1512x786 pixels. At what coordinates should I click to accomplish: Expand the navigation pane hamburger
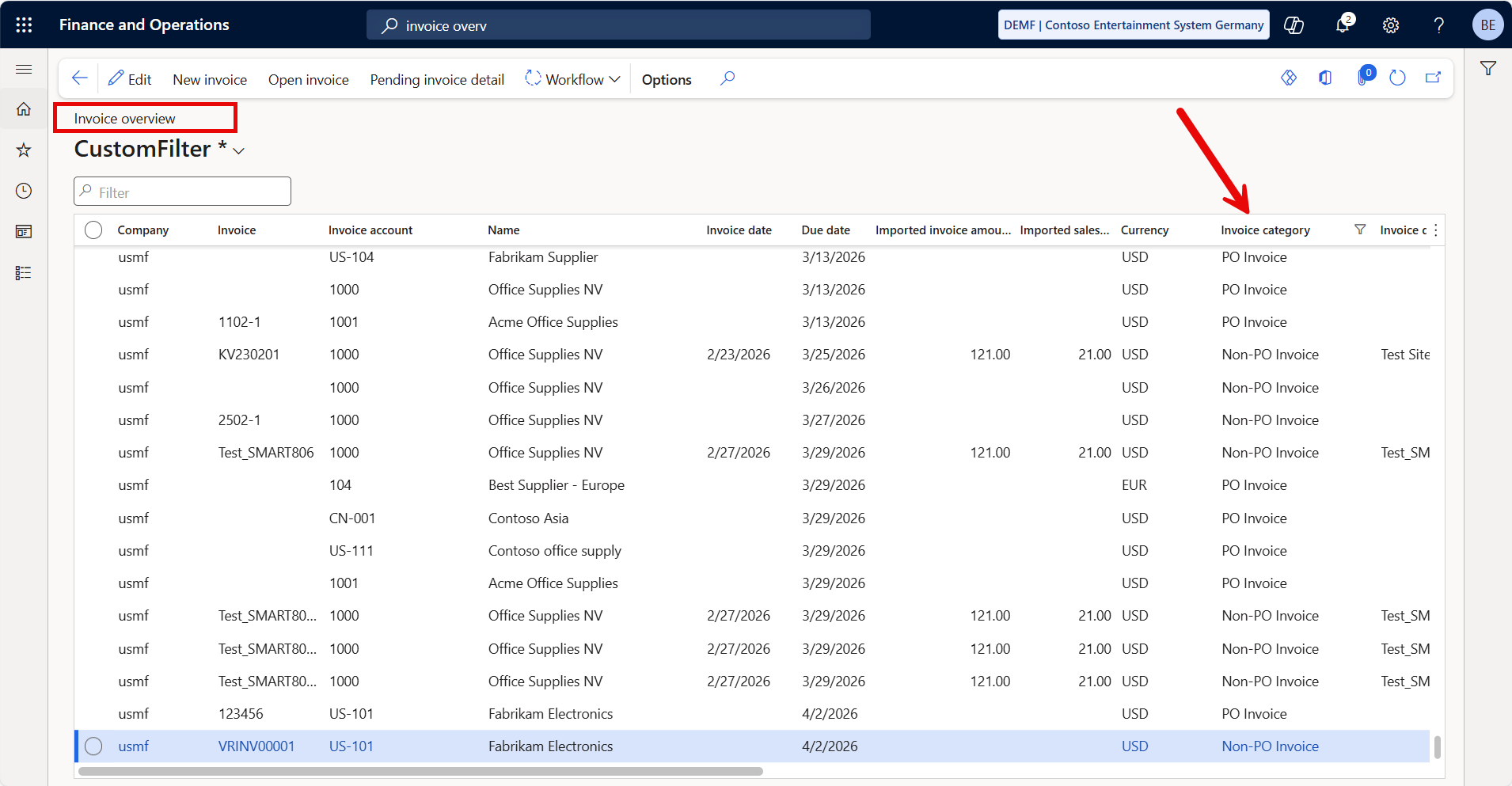coord(24,70)
